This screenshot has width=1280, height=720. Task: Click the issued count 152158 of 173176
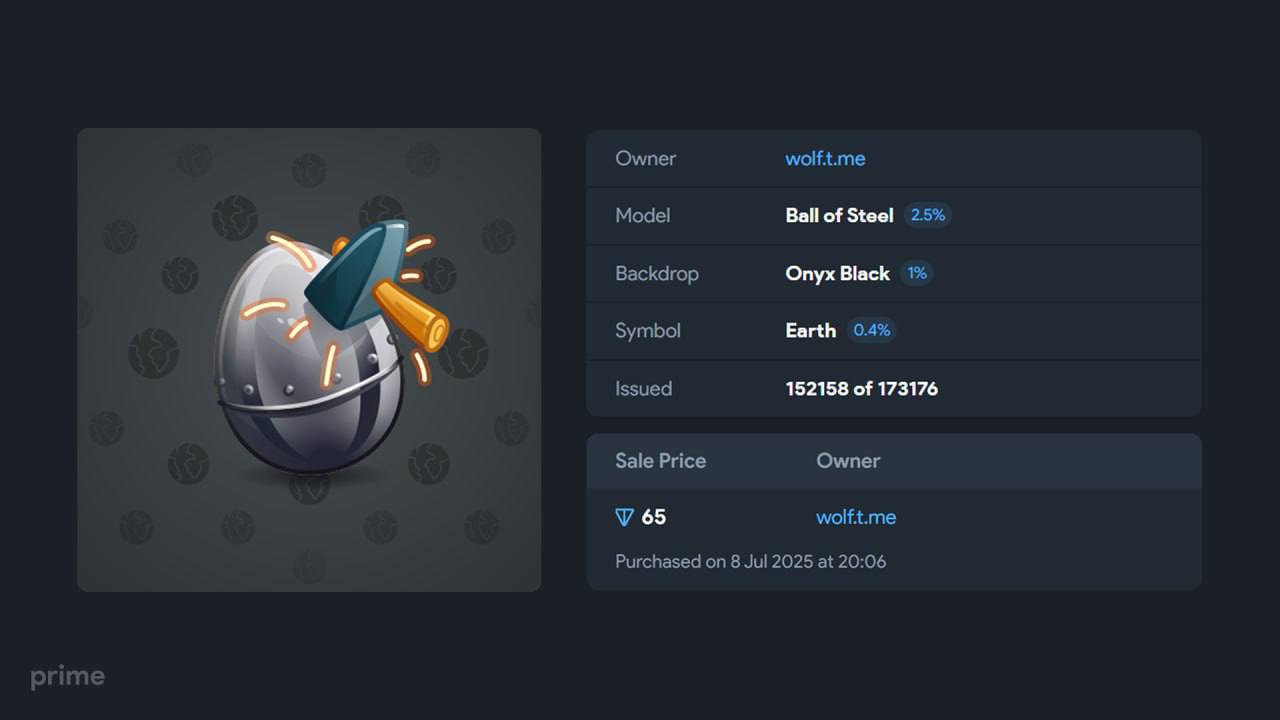pos(861,388)
